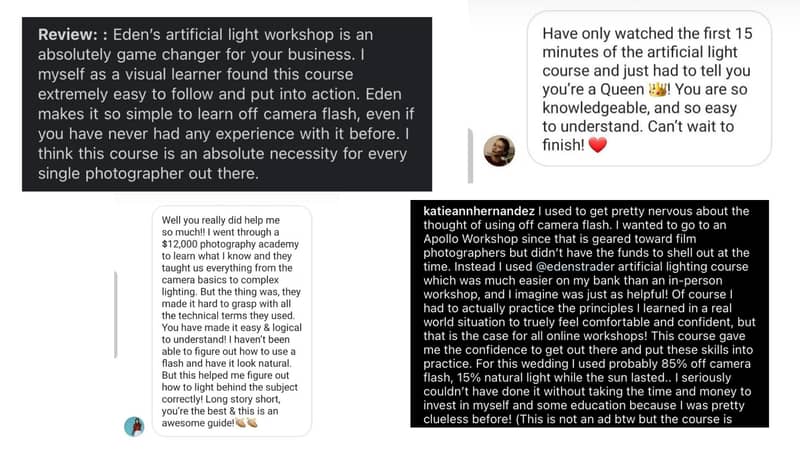Click 'single photographer out there.' review ending
The image size is (800, 450).
point(148,173)
